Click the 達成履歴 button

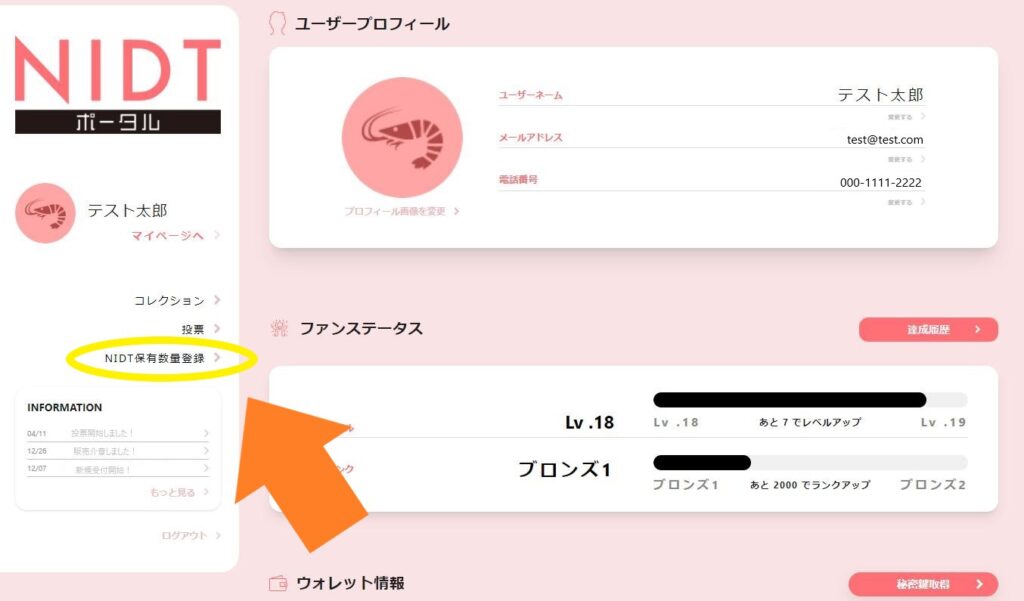tap(928, 329)
